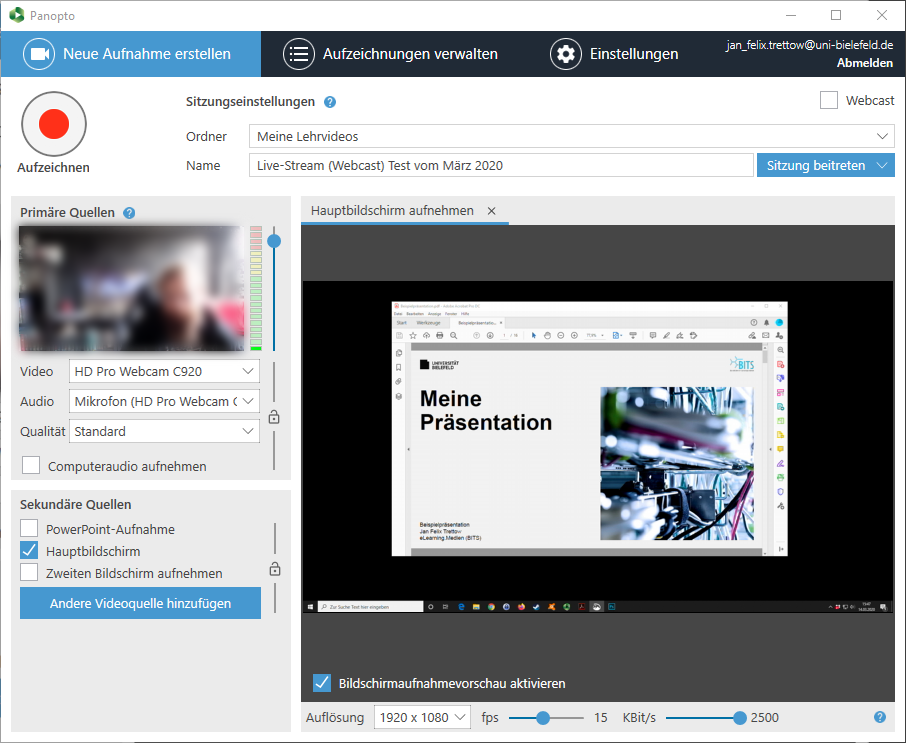Viewport: 906px width, 743px height.
Task: Click the Abmelden link
Action: pos(865,63)
